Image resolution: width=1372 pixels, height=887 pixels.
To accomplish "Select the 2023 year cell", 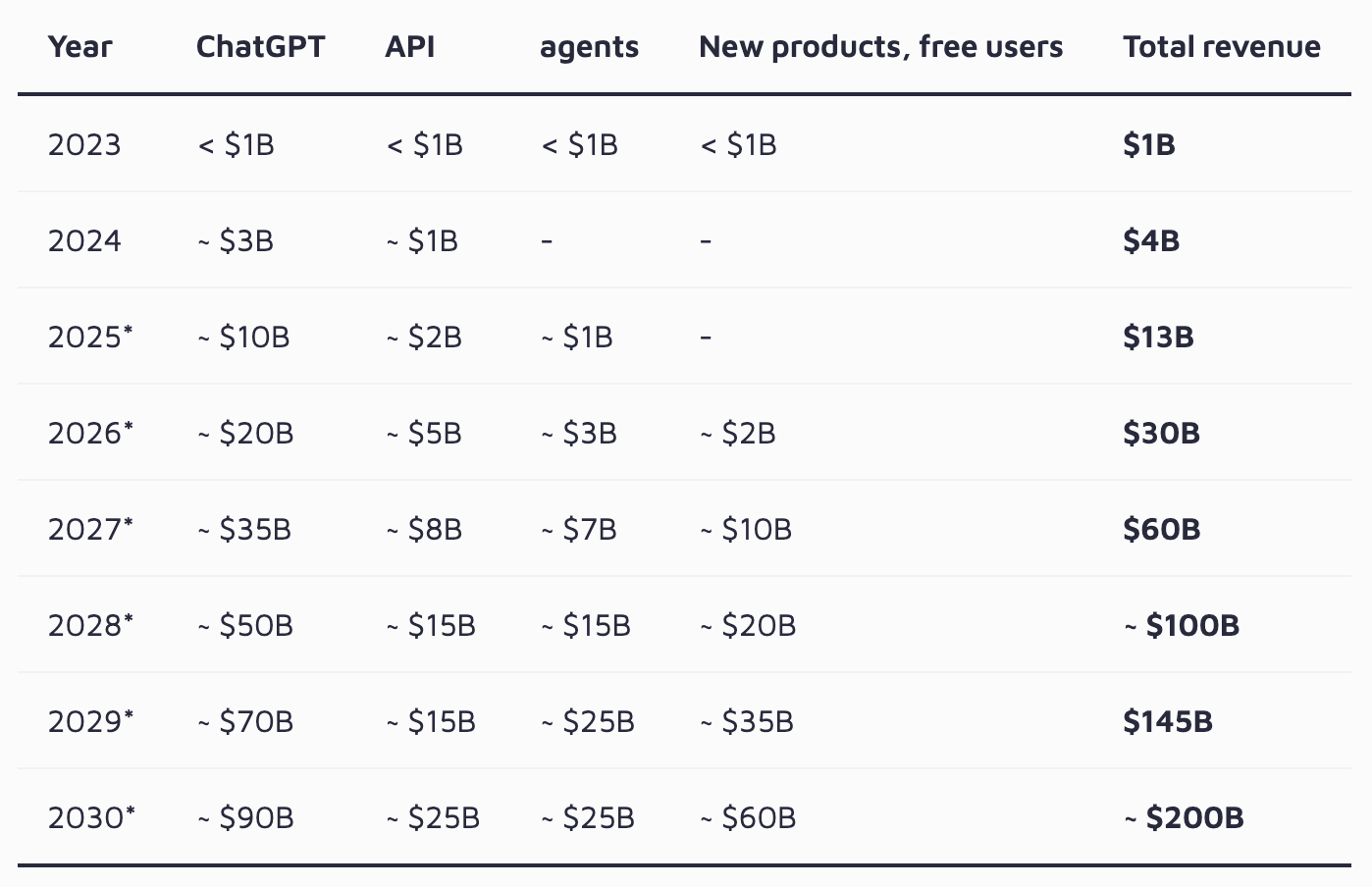I will pos(84,145).
